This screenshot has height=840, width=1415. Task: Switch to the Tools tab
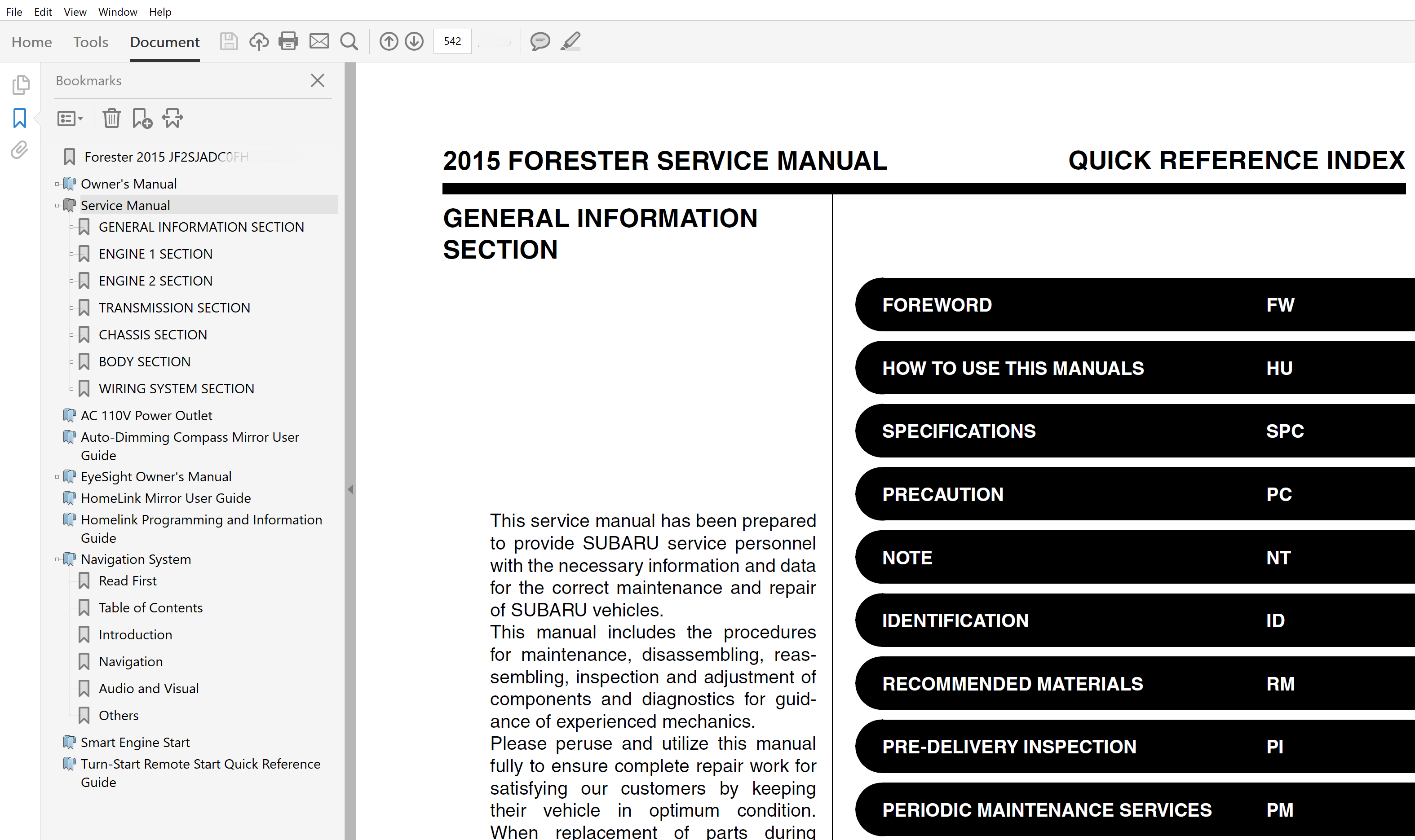point(91,42)
